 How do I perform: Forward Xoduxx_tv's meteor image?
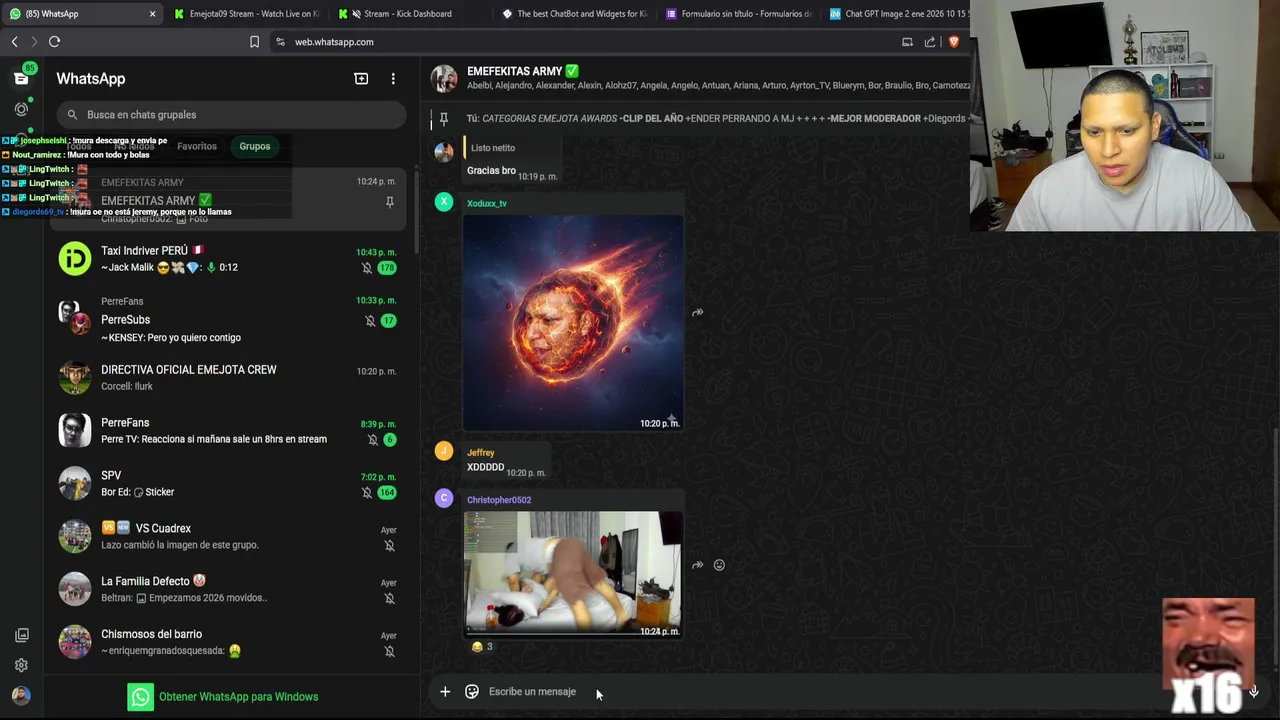tap(697, 312)
